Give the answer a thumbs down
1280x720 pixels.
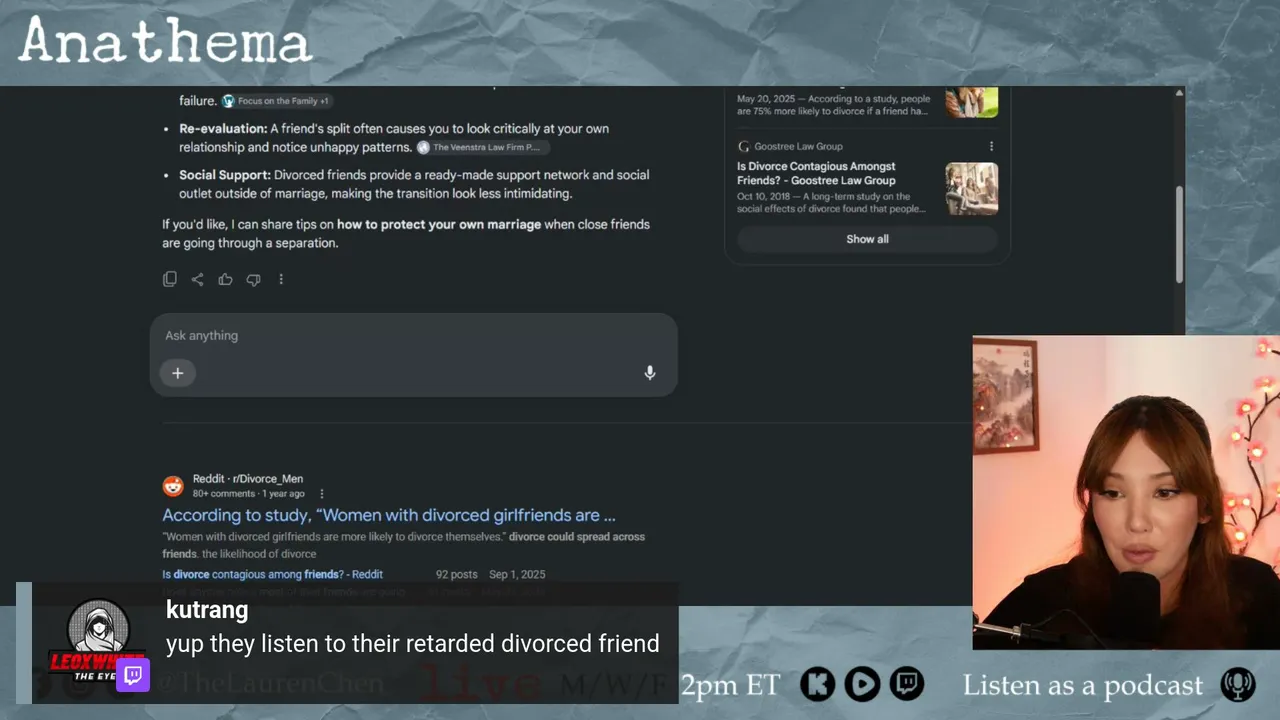click(253, 279)
